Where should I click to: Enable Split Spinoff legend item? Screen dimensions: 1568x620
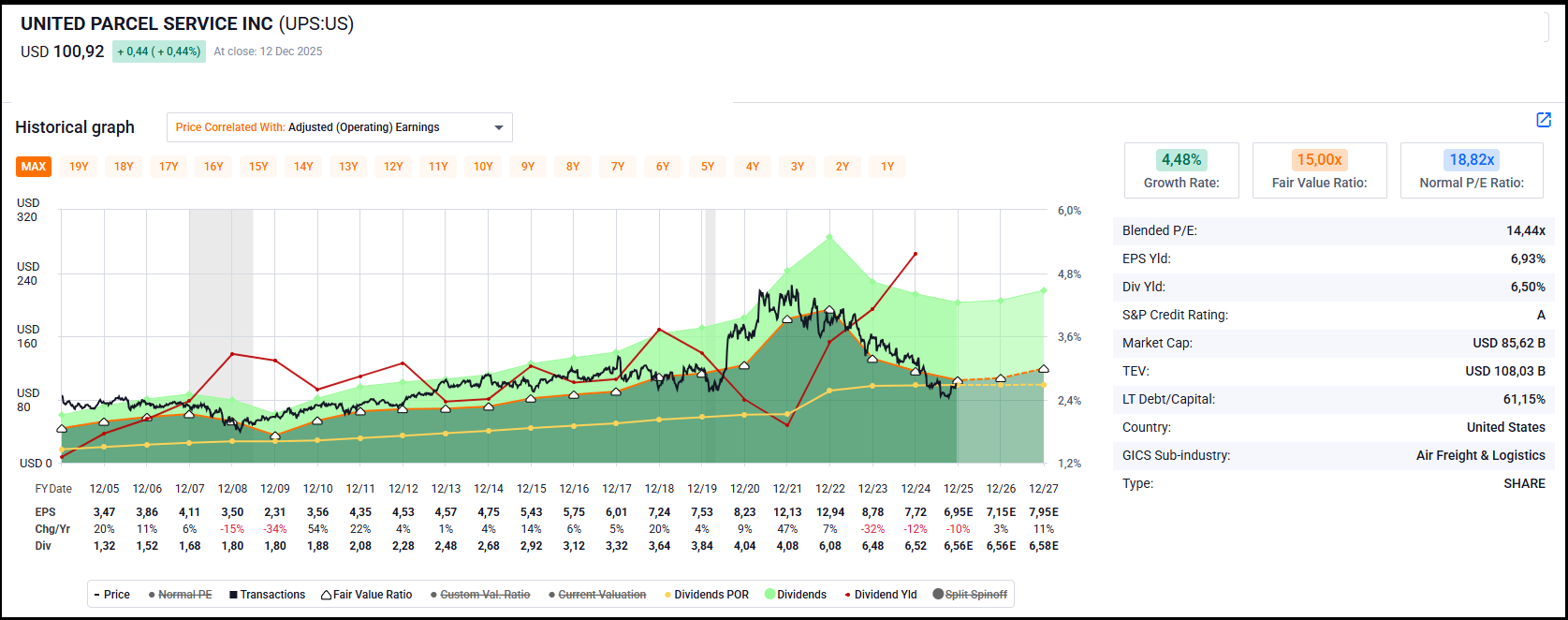click(x=970, y=595)
